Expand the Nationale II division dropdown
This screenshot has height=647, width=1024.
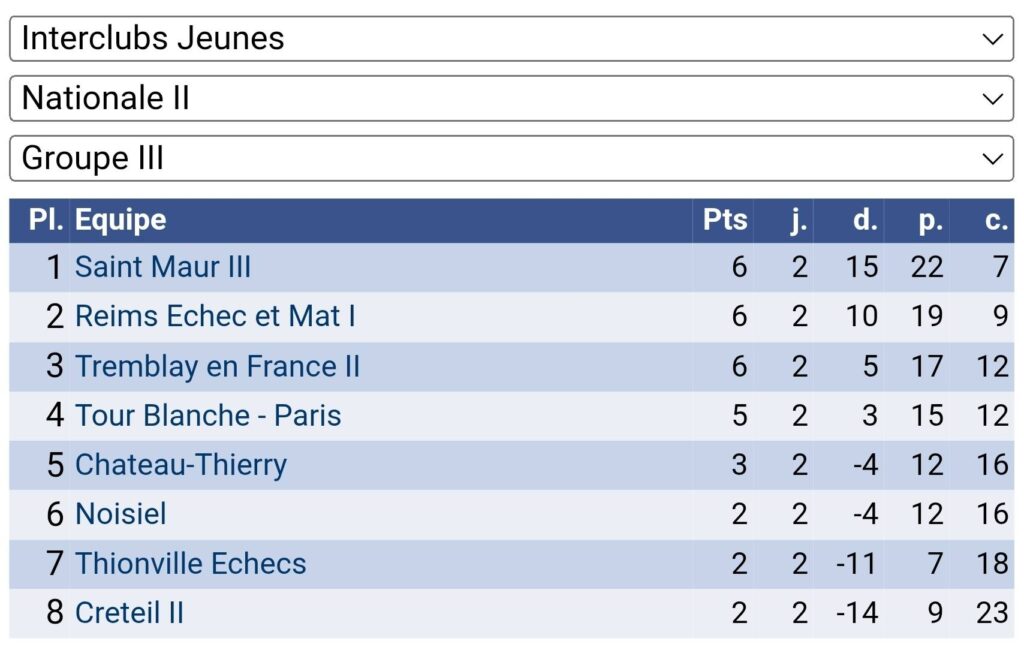point(511,98)
